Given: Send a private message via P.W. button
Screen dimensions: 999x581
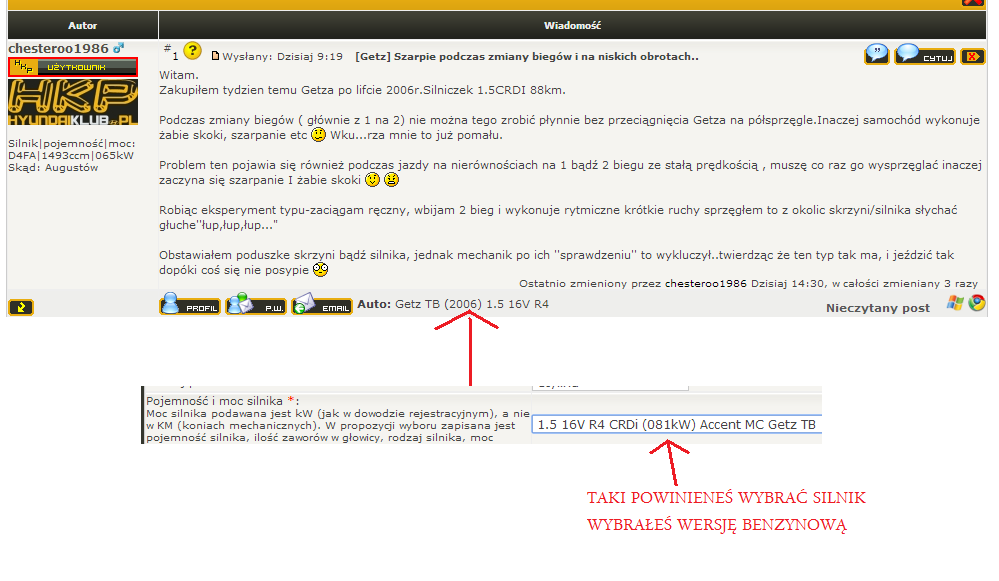Looking at the screenshot, I should (256, 304).
